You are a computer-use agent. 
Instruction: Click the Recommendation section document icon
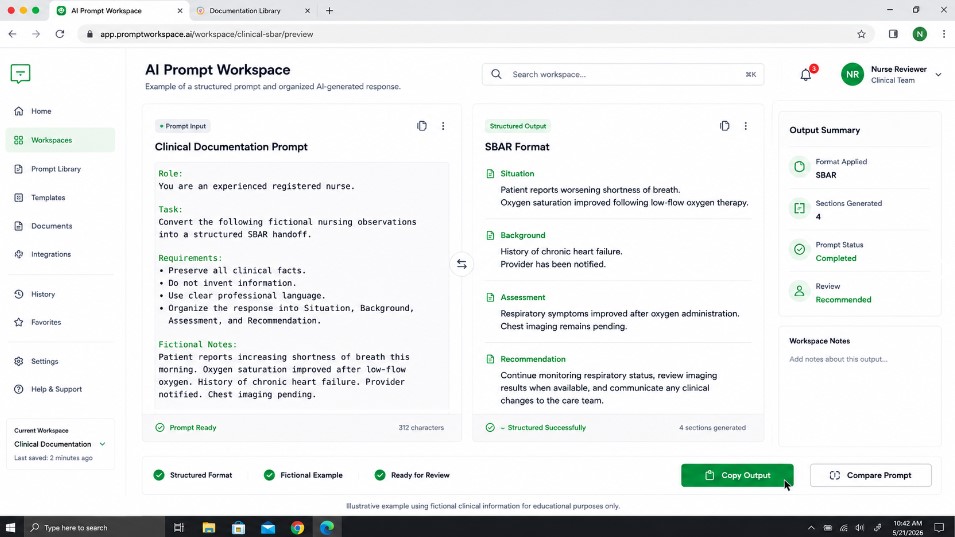(x=490, y=359)
